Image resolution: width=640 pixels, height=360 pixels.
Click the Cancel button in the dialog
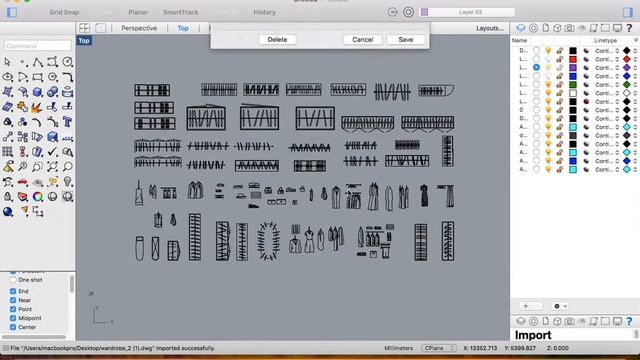(362, 40)
